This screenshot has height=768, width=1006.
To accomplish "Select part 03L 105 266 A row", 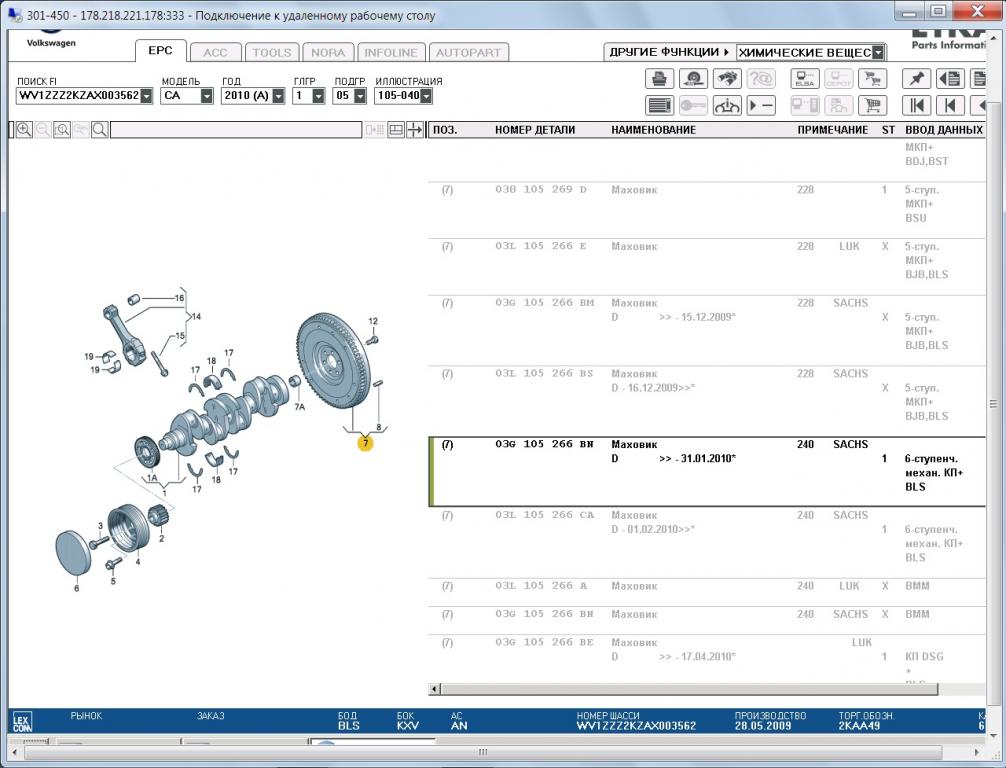I will (706, 592).
